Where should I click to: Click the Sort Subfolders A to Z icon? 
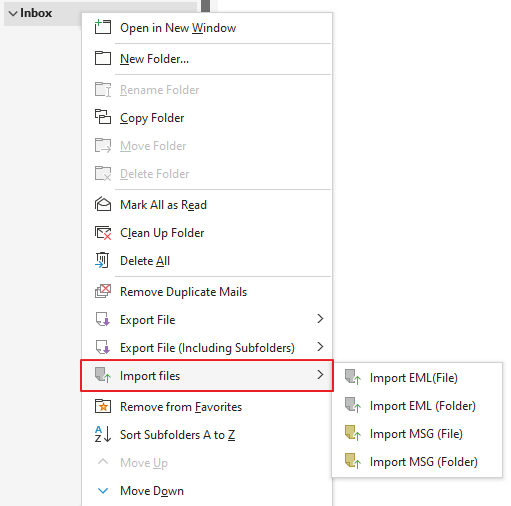tap(103, 434)
